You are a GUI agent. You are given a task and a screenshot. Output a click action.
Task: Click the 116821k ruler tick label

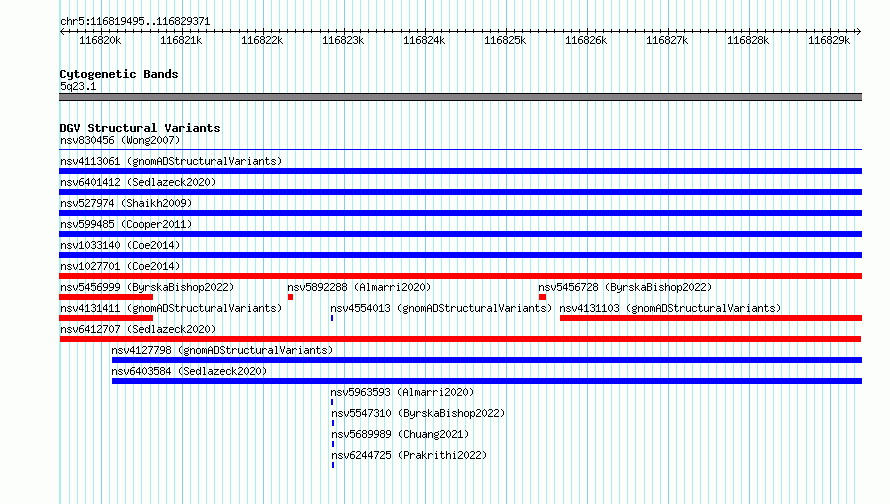(x=181, y=41)
